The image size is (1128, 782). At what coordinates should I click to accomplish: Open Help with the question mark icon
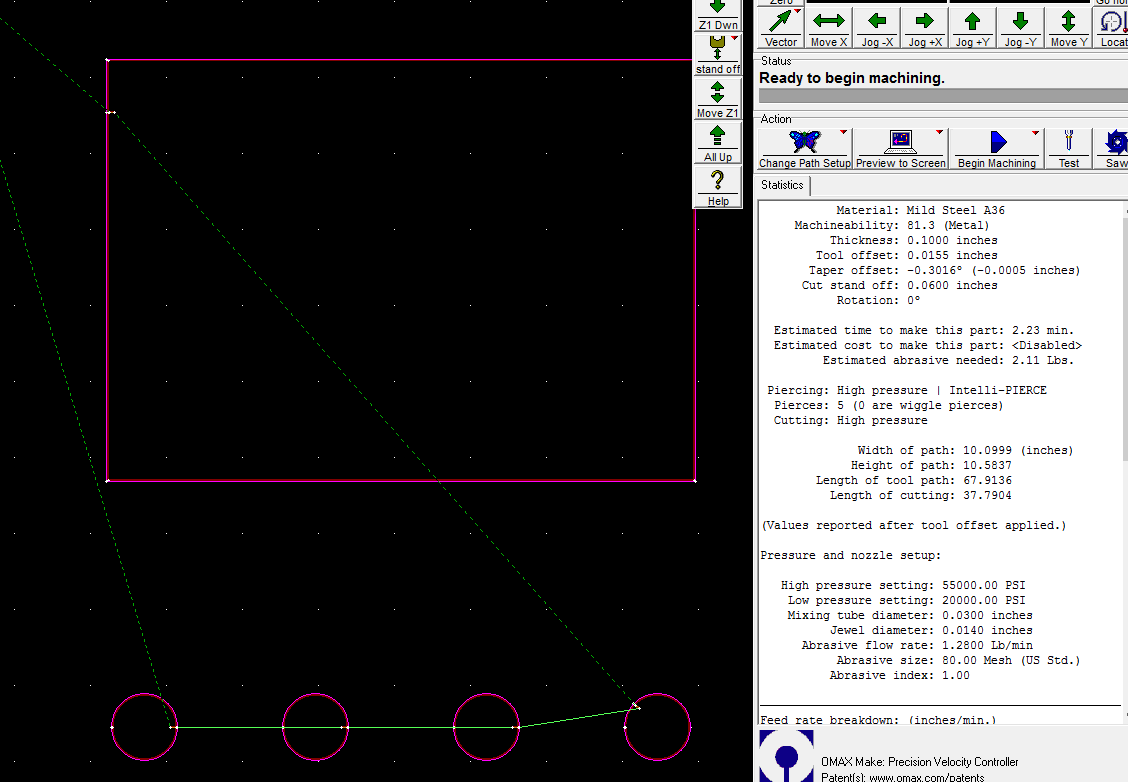(717, 180)
